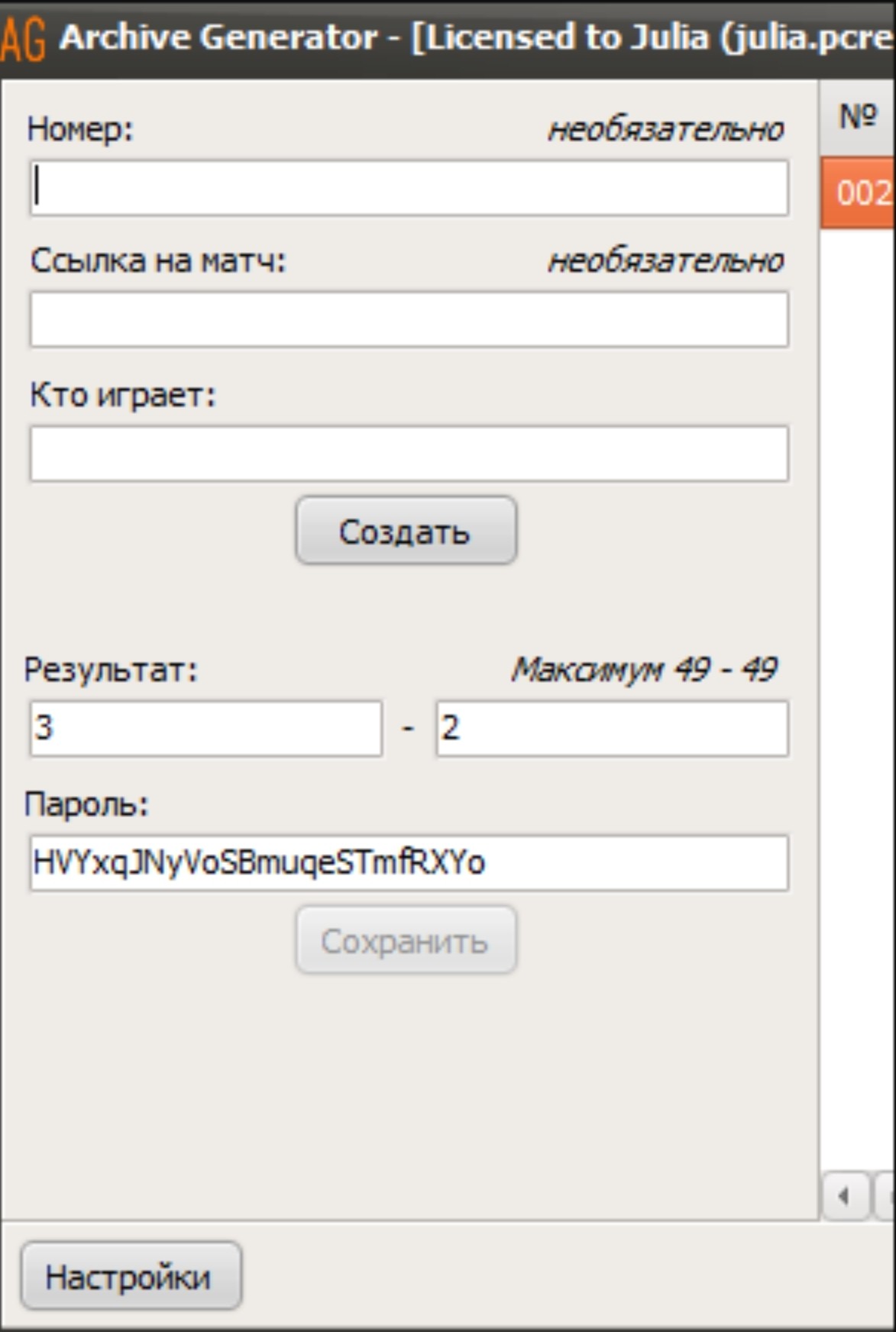Image resolution: width=896 pixels, height=1332 pixels.
Task: Click the Результат: label
Action: pyautogui.click(x=111, y=670)
